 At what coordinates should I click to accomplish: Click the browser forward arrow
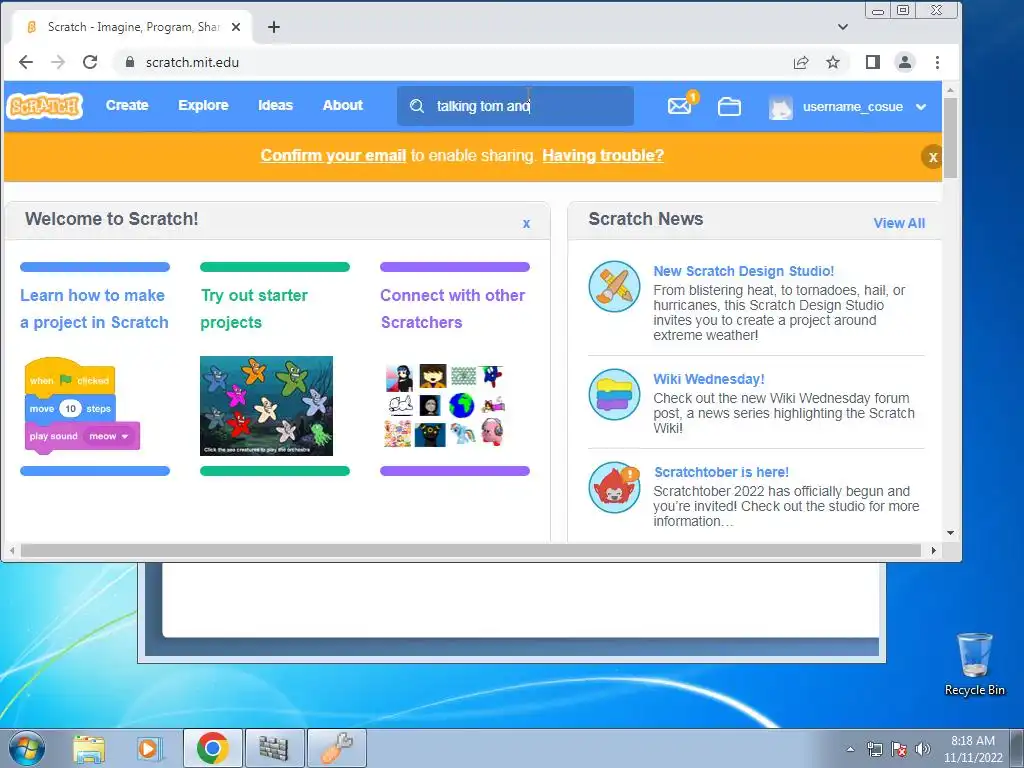point(58,62)
